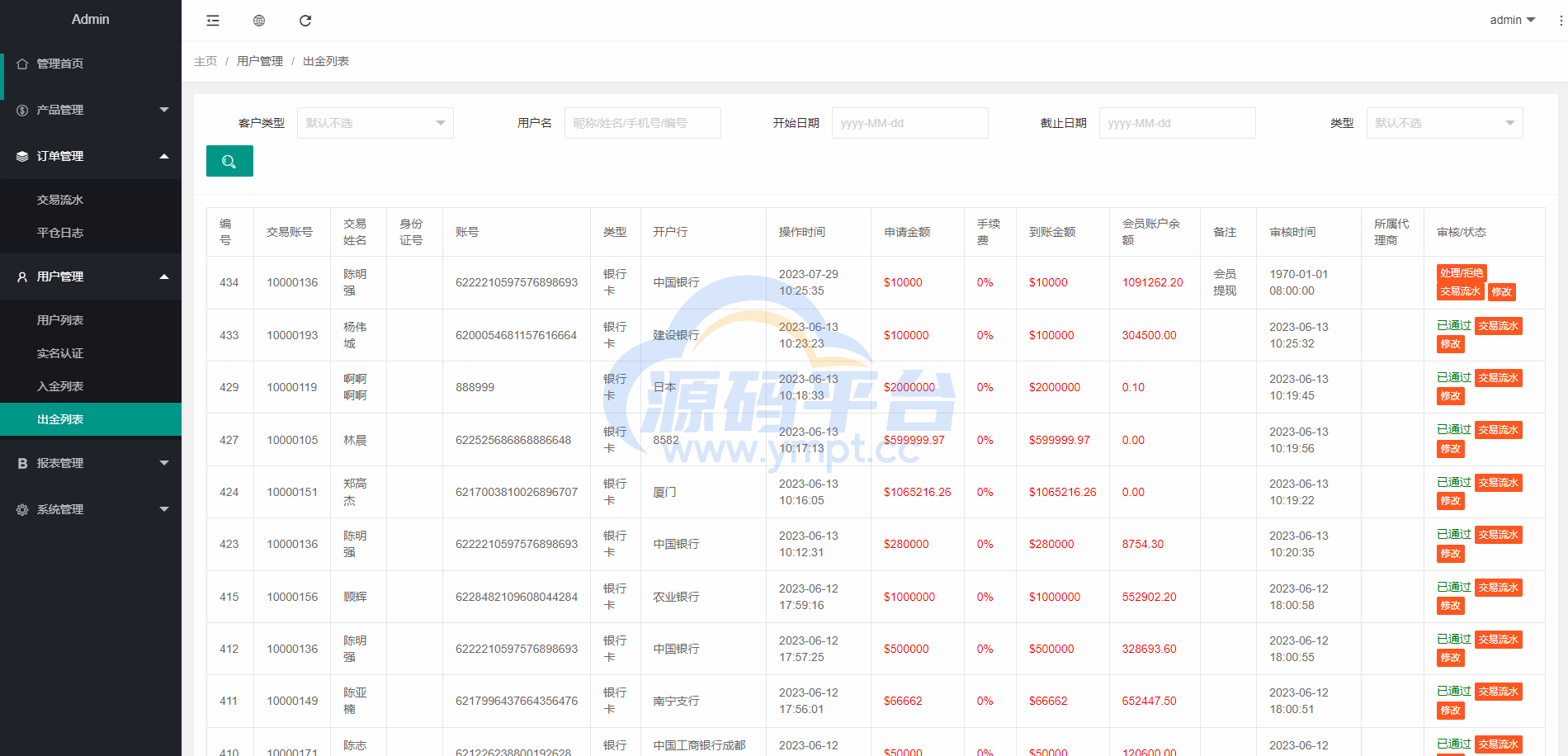Click 交易流水 button for record 411
Image resolution: width=1568 pixels, height=756 pixels.
coord(1499,692)
